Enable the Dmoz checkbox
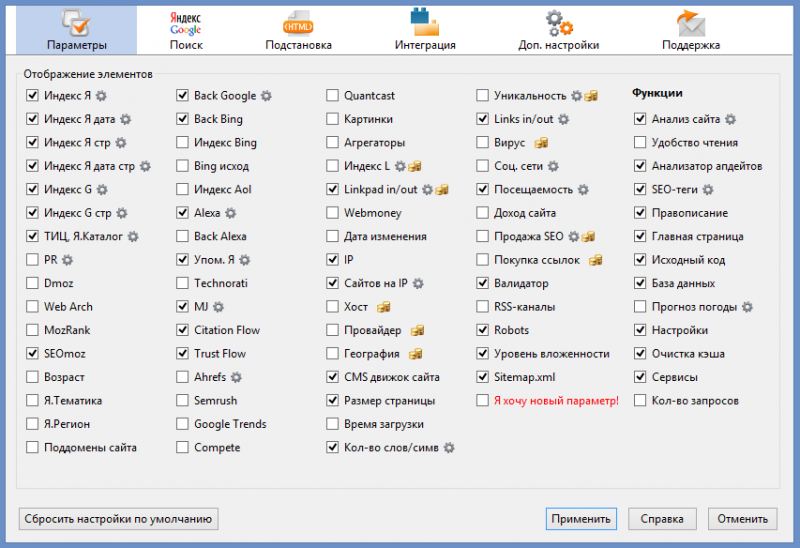800x548 pixels. pyautogui.click(x=34, y=283)
